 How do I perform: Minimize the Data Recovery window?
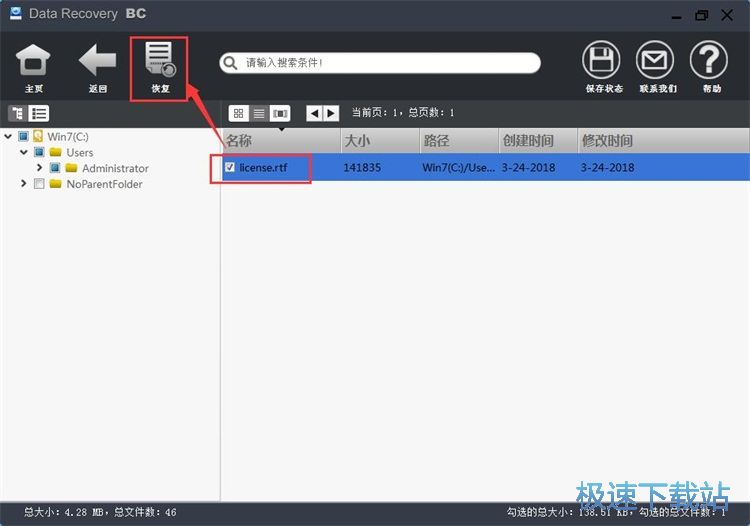[x=676, y=16]
